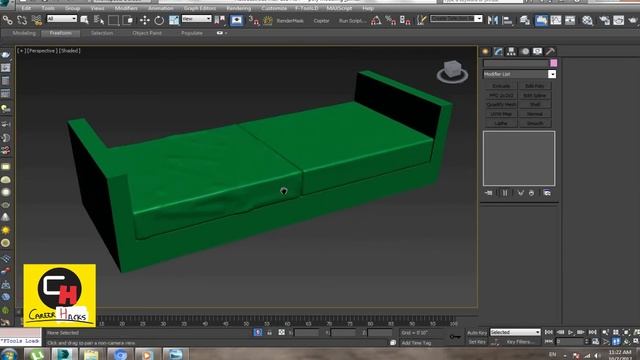
Task: Open the Material Editor icon
Action: pos(587,20)
